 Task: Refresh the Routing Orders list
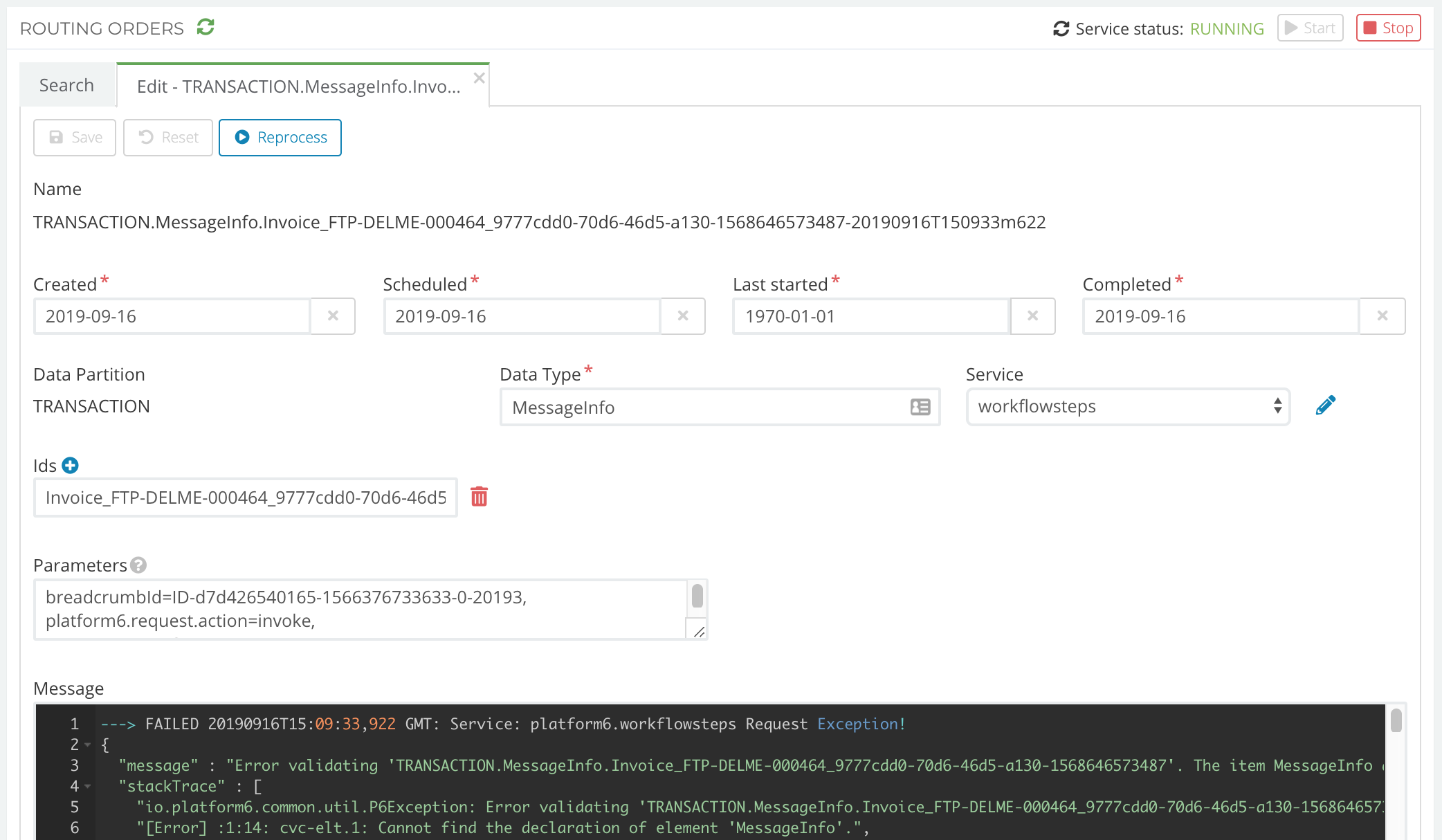coord(205,28)
